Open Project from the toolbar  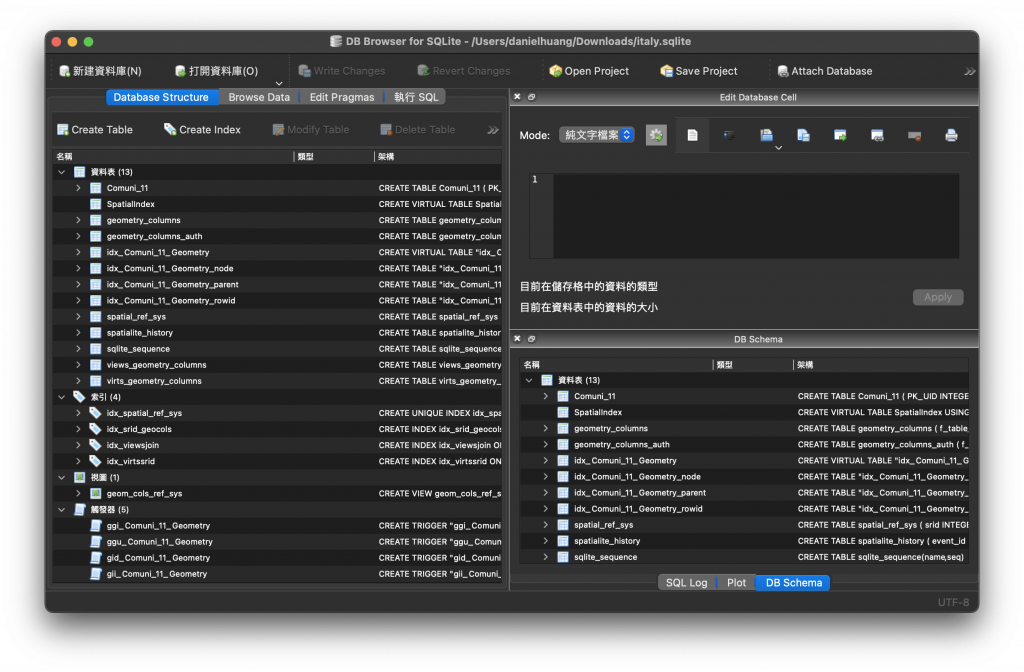[x=588, y=71]
